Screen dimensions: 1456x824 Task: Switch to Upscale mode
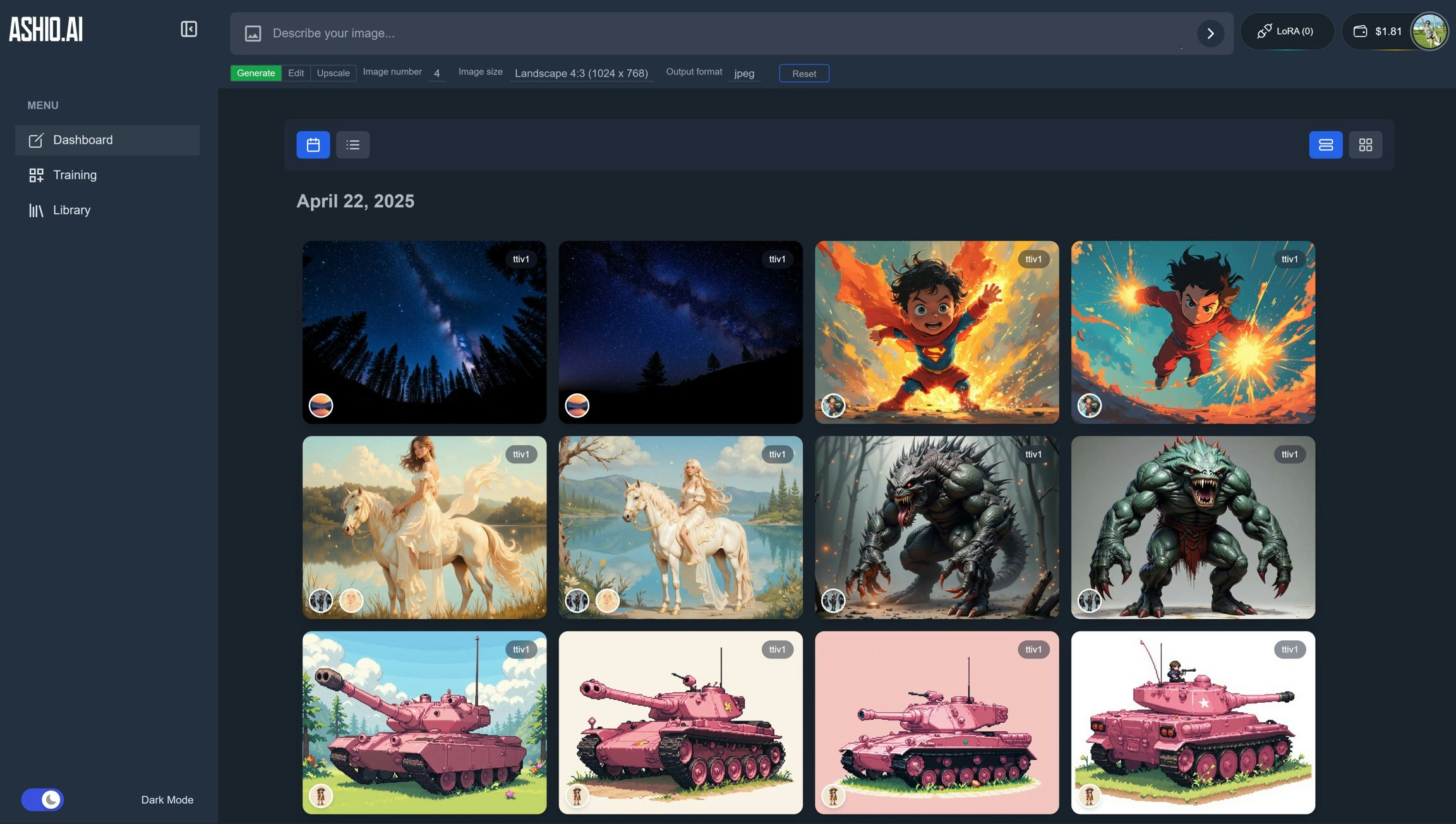click(x=333, y=73)
